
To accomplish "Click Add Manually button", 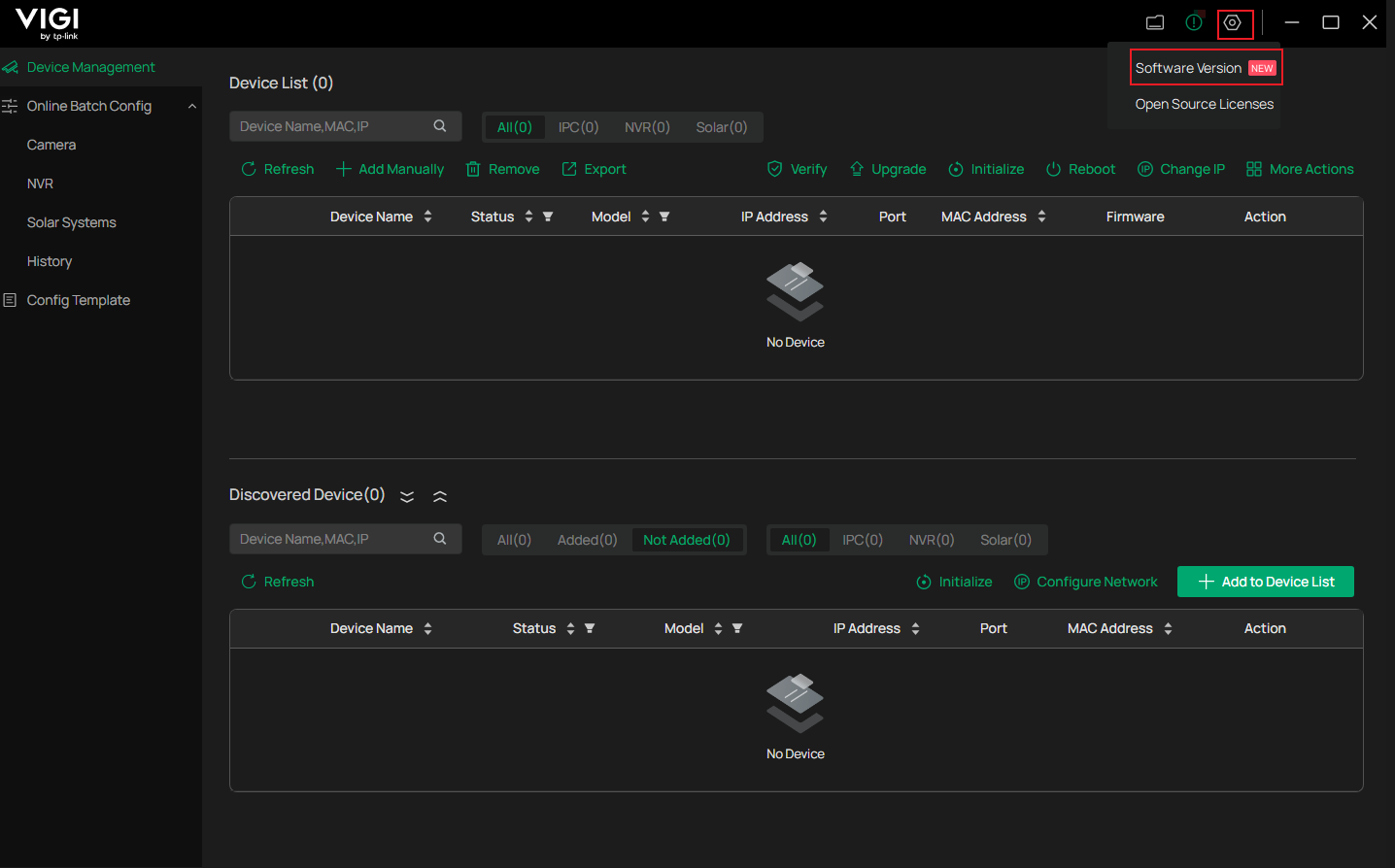I will coord(390,169).
